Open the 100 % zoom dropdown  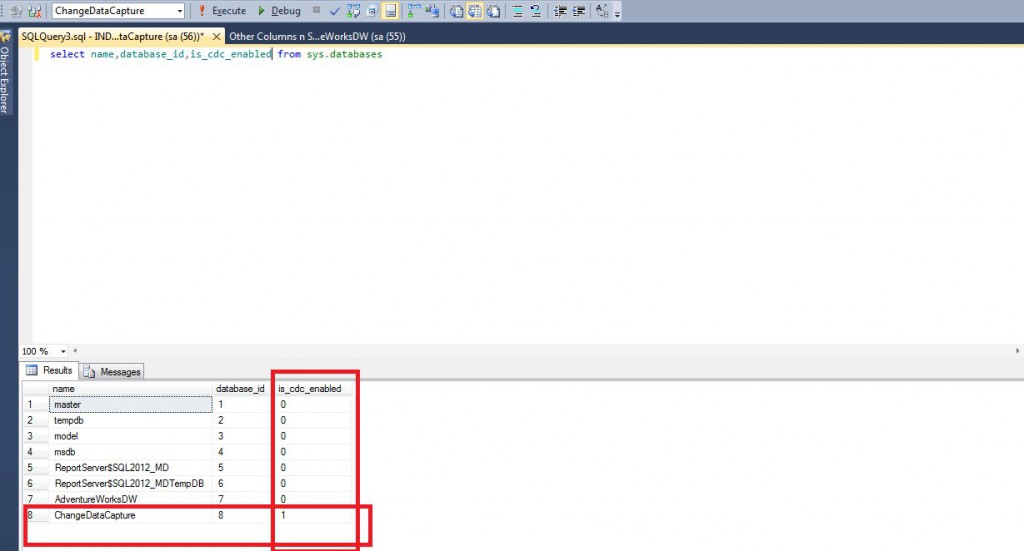click(x=63, y=351)
